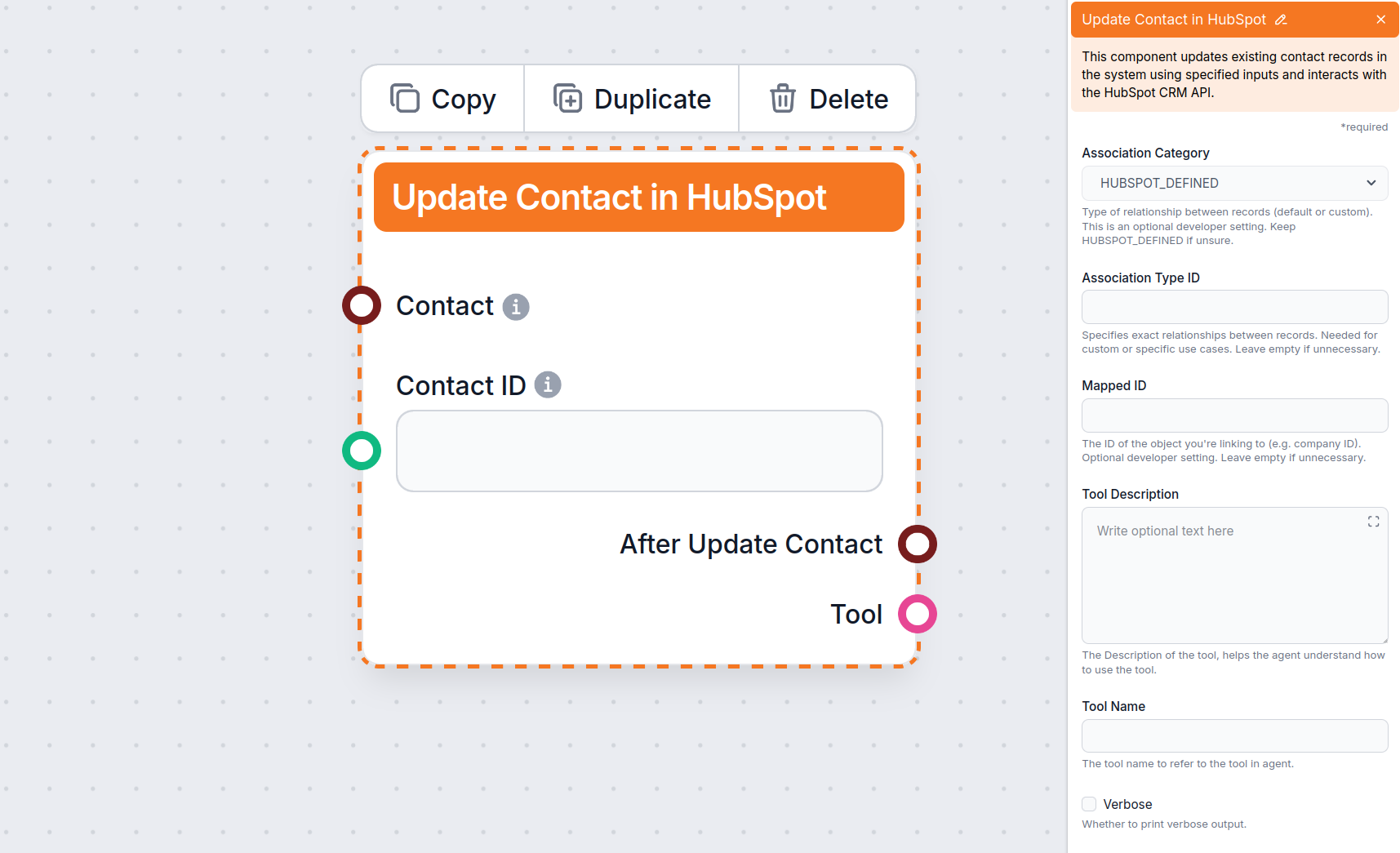This screenshot has height=853, width=1400.
Task: Click the Contact ID text box on the node
Action: 639,451
